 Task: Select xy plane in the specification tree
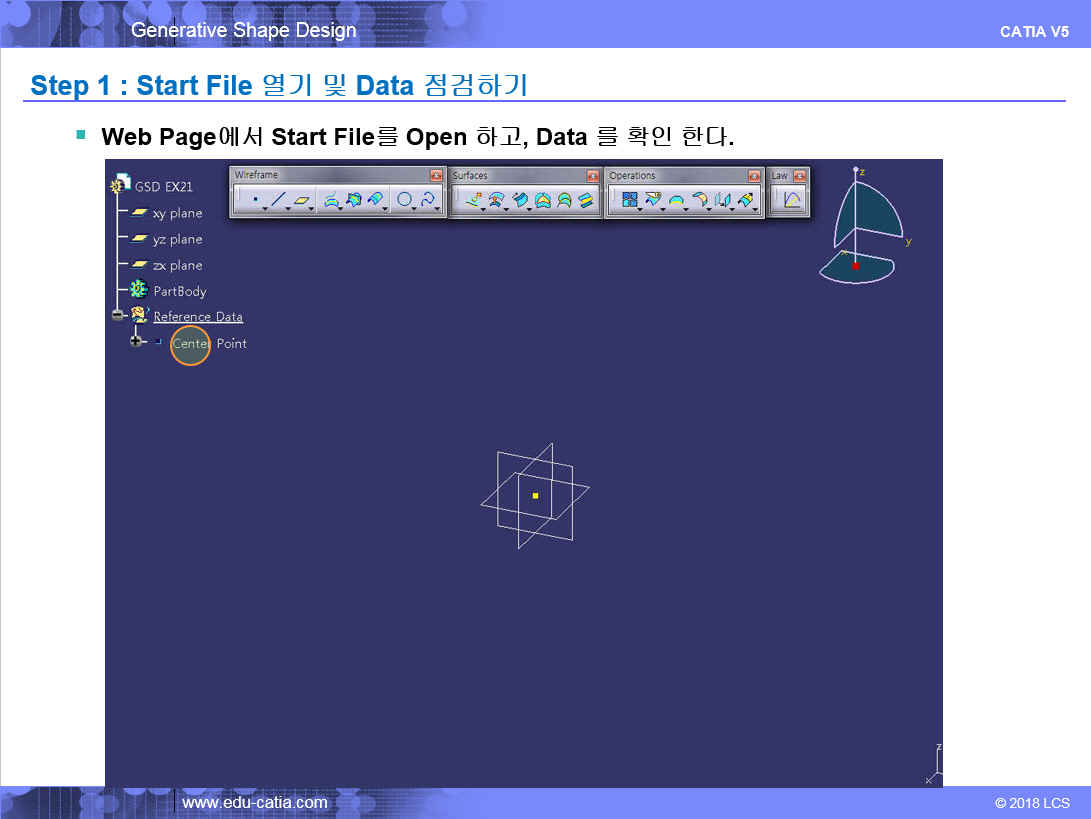(x=177, y=213)
